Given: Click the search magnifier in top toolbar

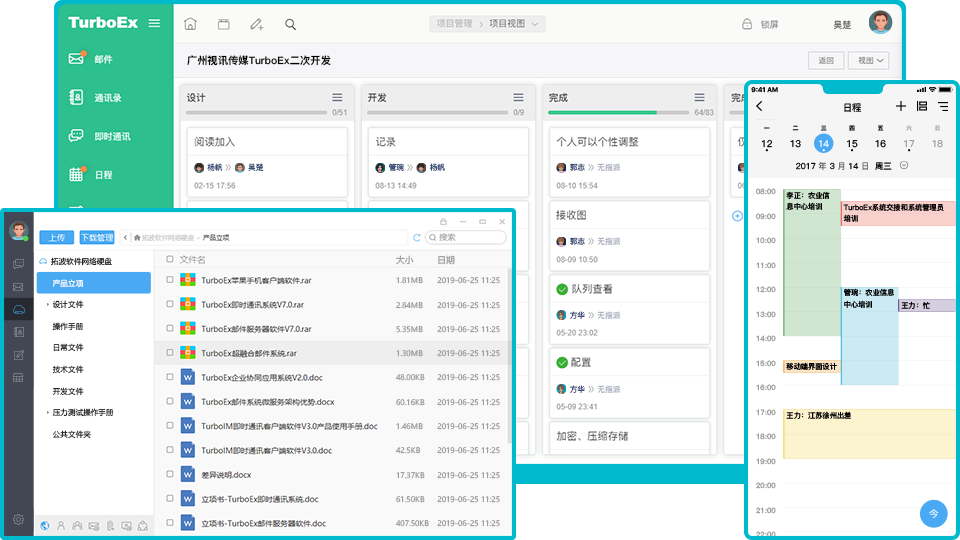Looking at the screenshot, I should pyautogui.click(x=290, y=24).
